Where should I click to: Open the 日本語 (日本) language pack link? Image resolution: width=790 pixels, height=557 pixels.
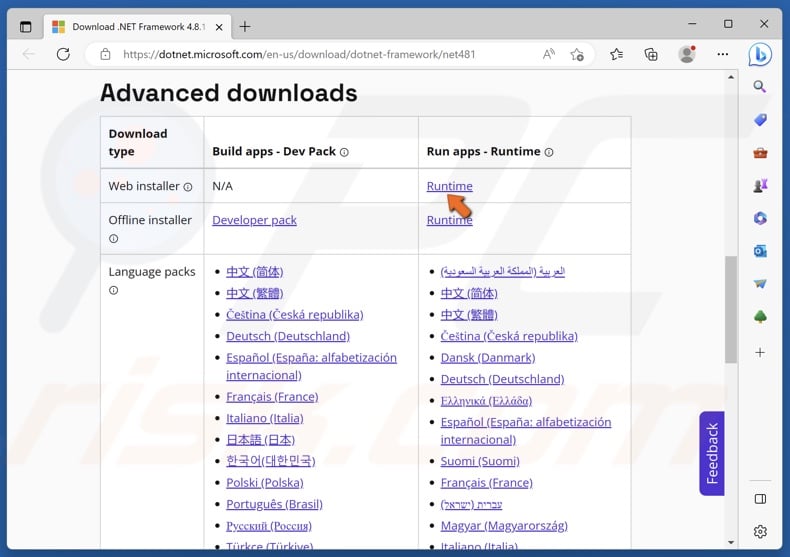click(x=260, y=440)
